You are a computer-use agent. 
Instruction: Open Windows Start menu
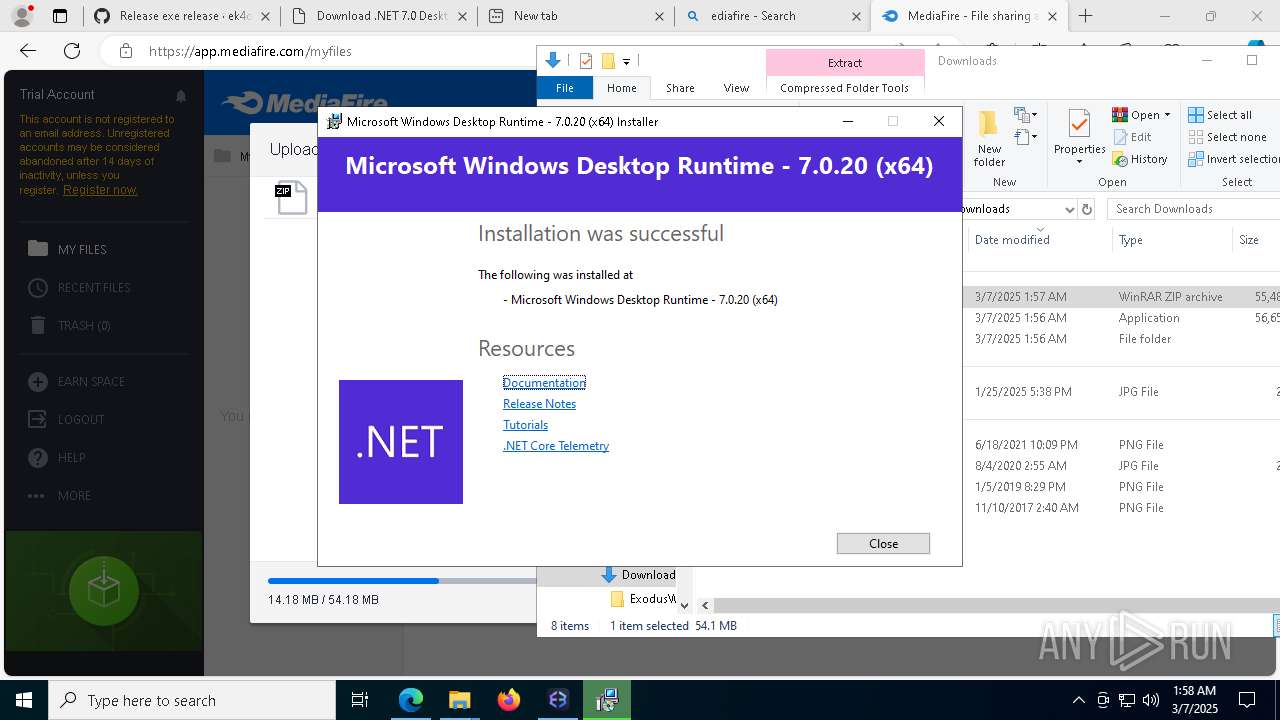coord(24,700)
